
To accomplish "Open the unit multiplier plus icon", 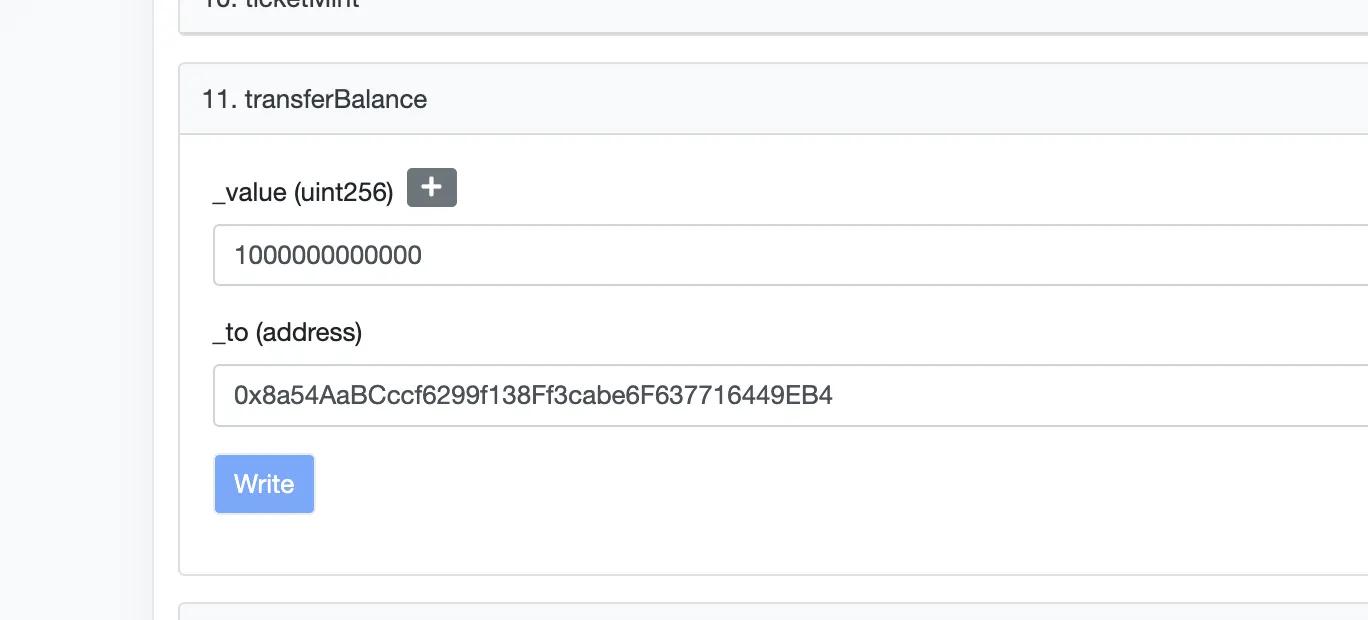I will tap(431, 188).
